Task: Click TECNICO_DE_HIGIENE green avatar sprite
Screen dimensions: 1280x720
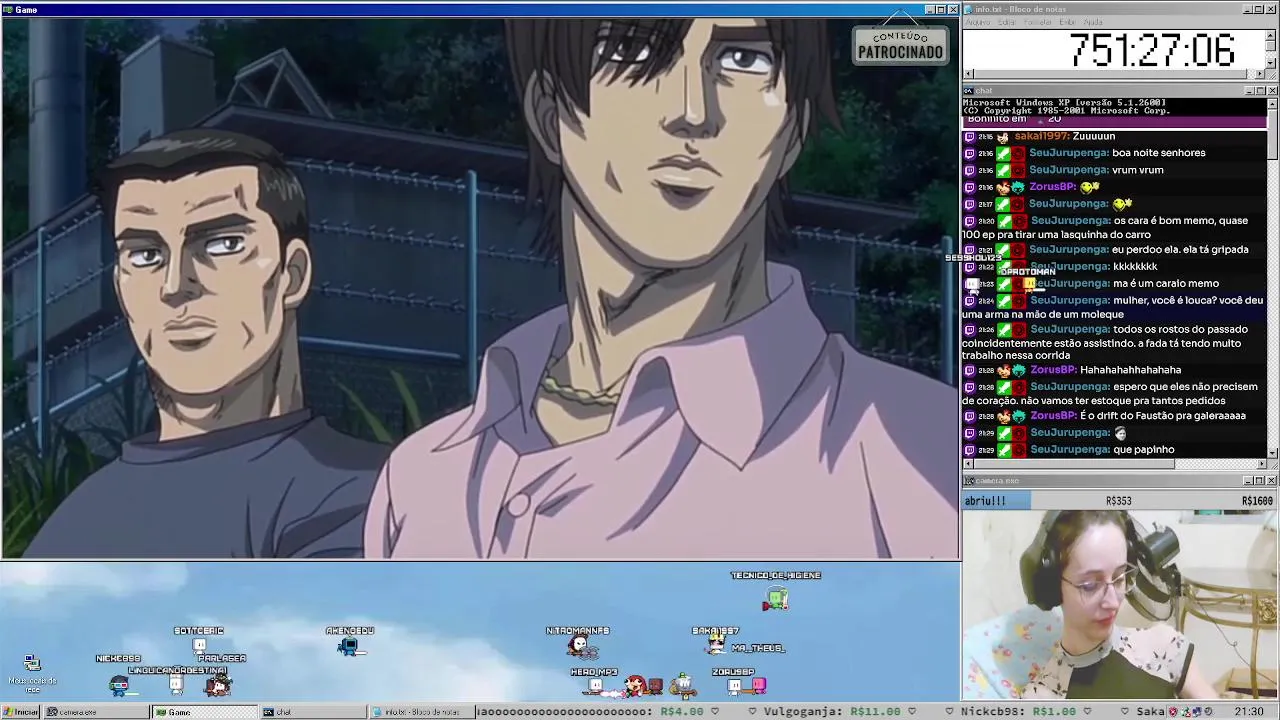Action: click(776, 599)
